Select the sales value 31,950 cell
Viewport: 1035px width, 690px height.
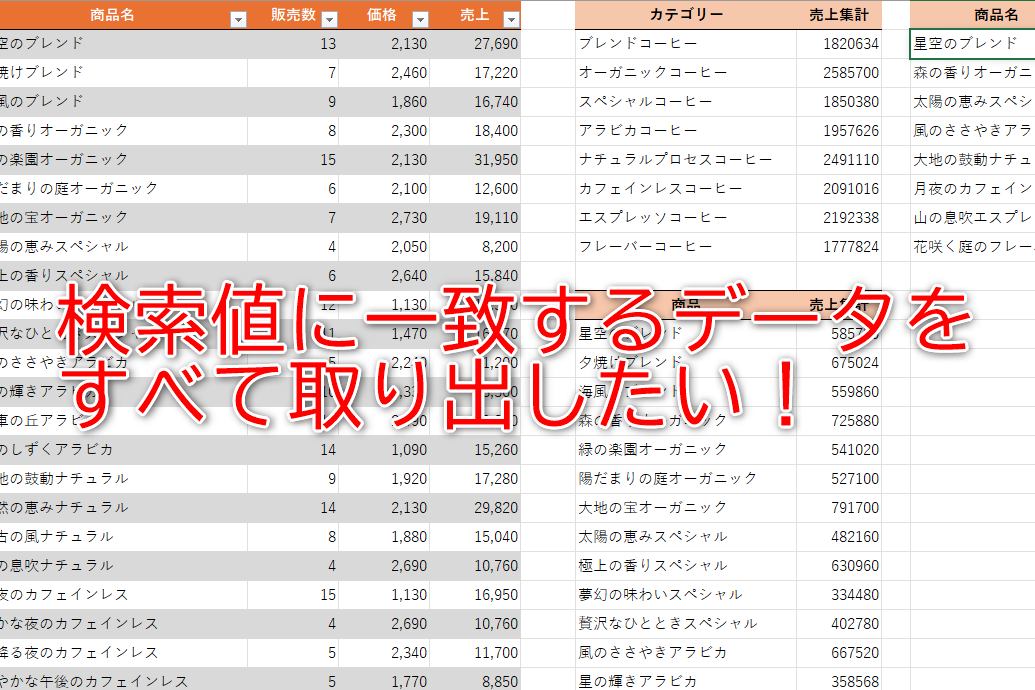[475, 160]
